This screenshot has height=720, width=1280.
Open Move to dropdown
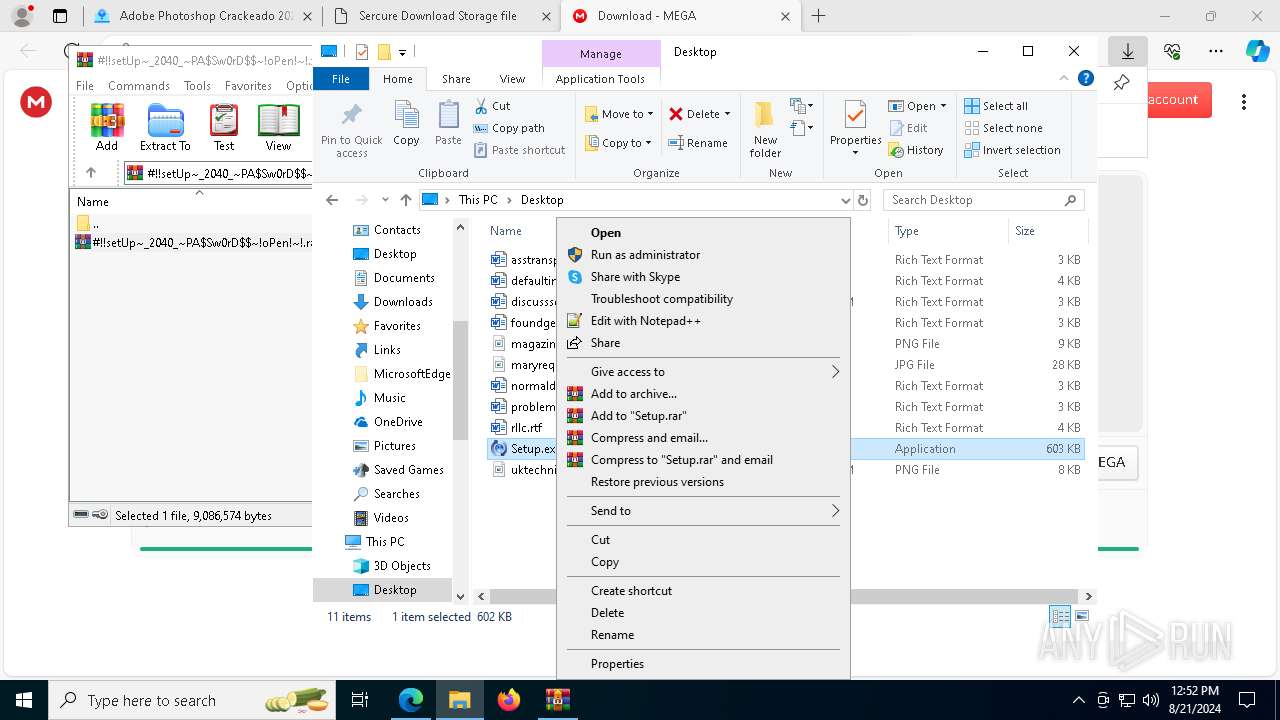coord(619,114)
